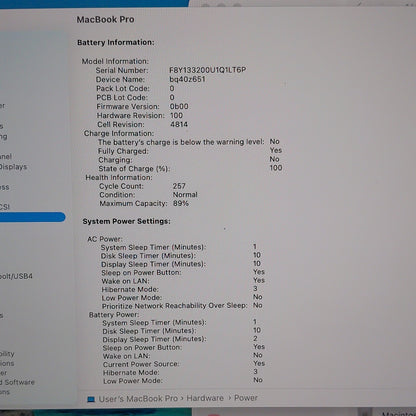Click the Battery Information heading
The width and height of the screenshot is (416, 416).
[116, 42]
